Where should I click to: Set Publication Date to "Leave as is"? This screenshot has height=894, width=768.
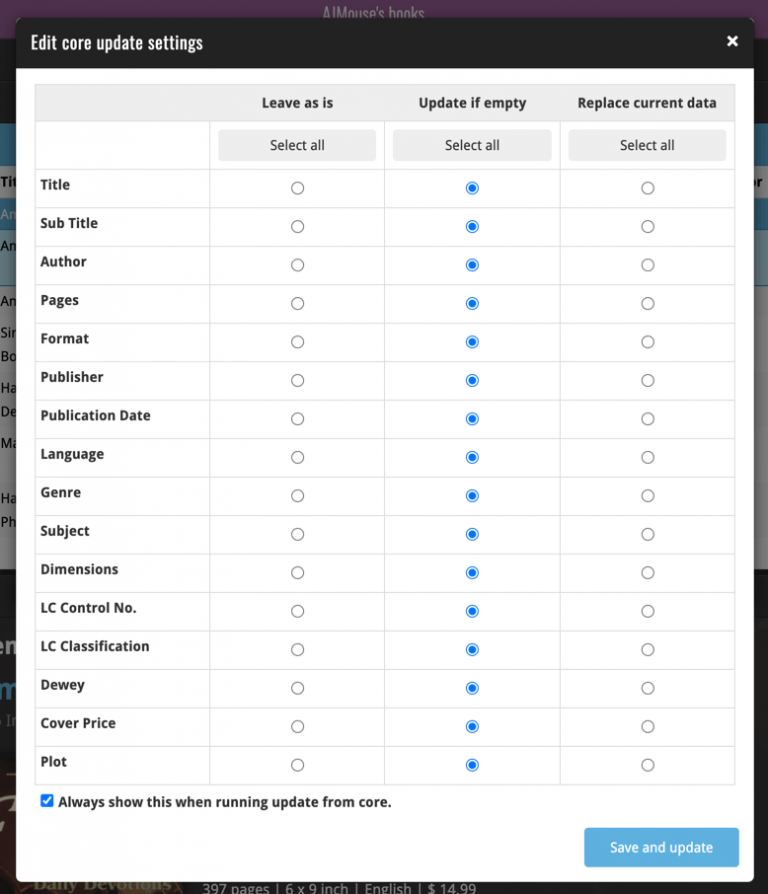pyautogui.click(x=297, y=418)
